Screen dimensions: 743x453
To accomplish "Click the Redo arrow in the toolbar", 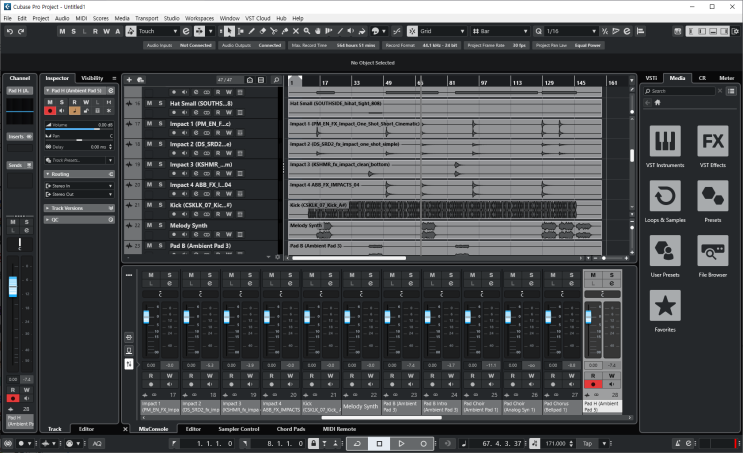I will tap(21, 31).
